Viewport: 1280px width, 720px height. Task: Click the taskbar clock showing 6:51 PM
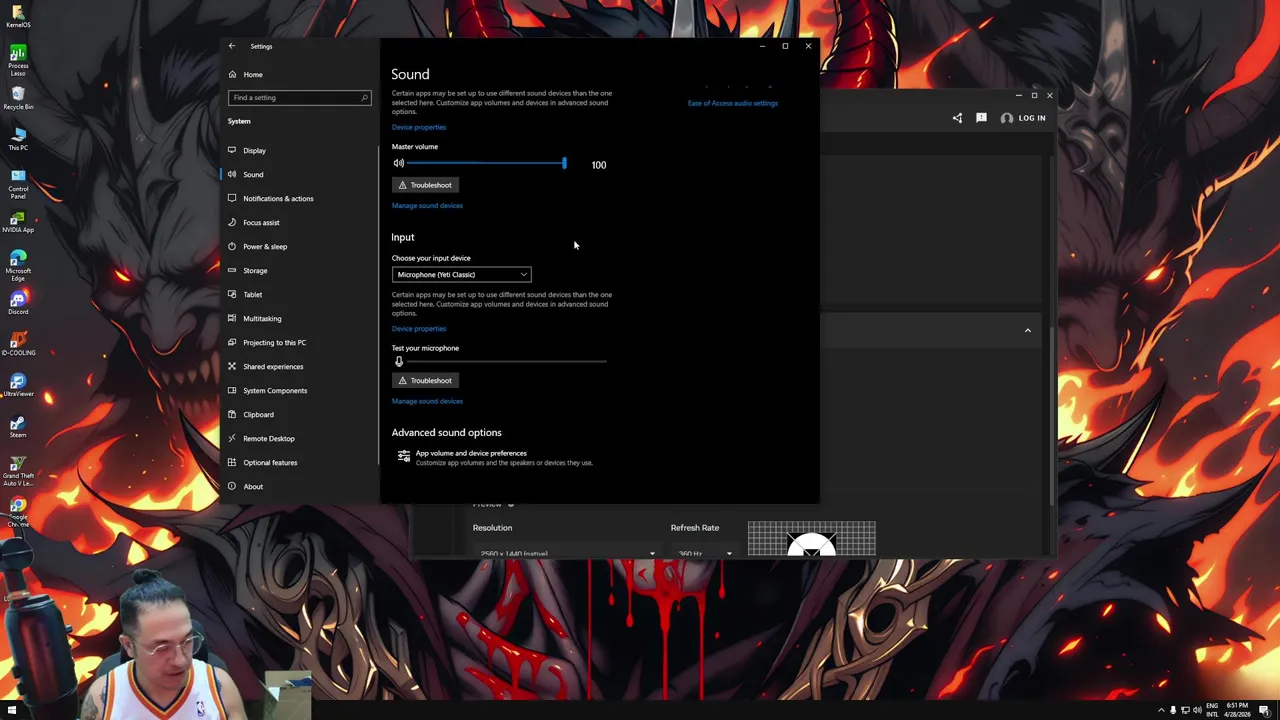tap(1237, 710)
